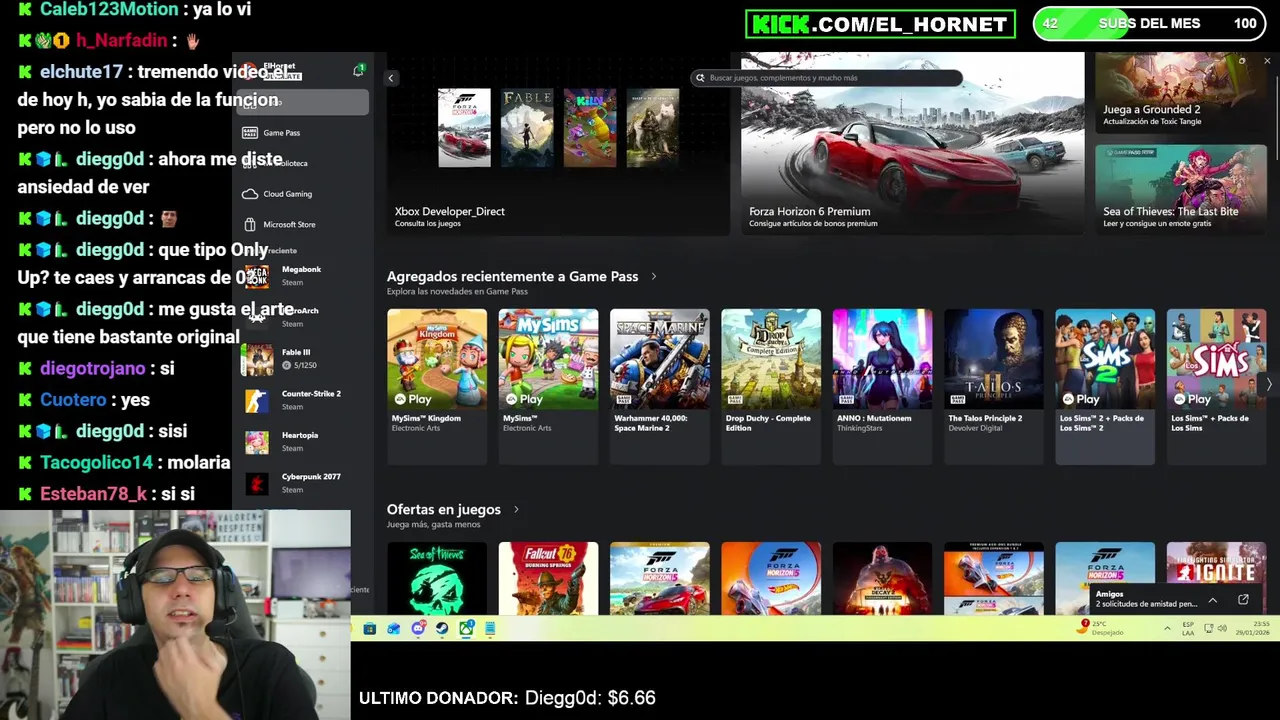Open the State of Decay 2 offer card

tap(882, 579)
